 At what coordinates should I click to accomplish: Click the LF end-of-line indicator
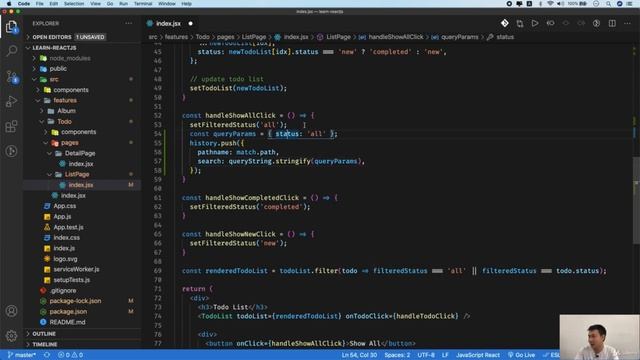(445, 355)
